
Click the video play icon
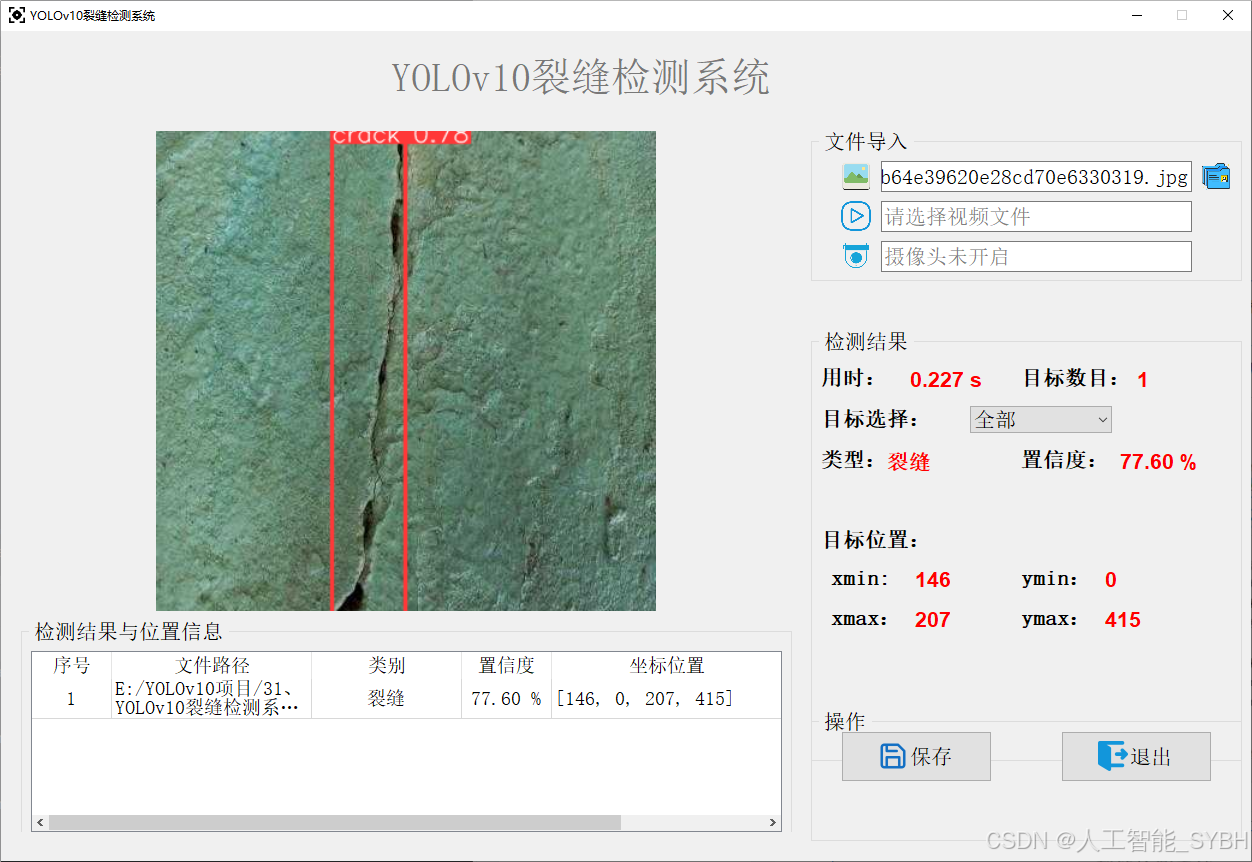pos(856,216)
